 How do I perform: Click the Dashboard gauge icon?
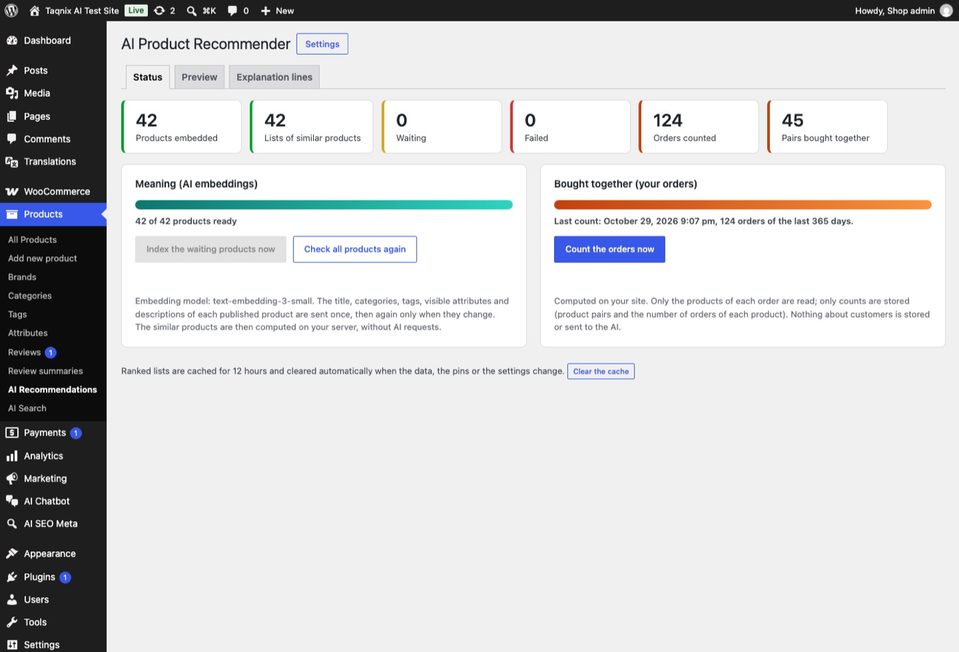(x=12, y=40)
